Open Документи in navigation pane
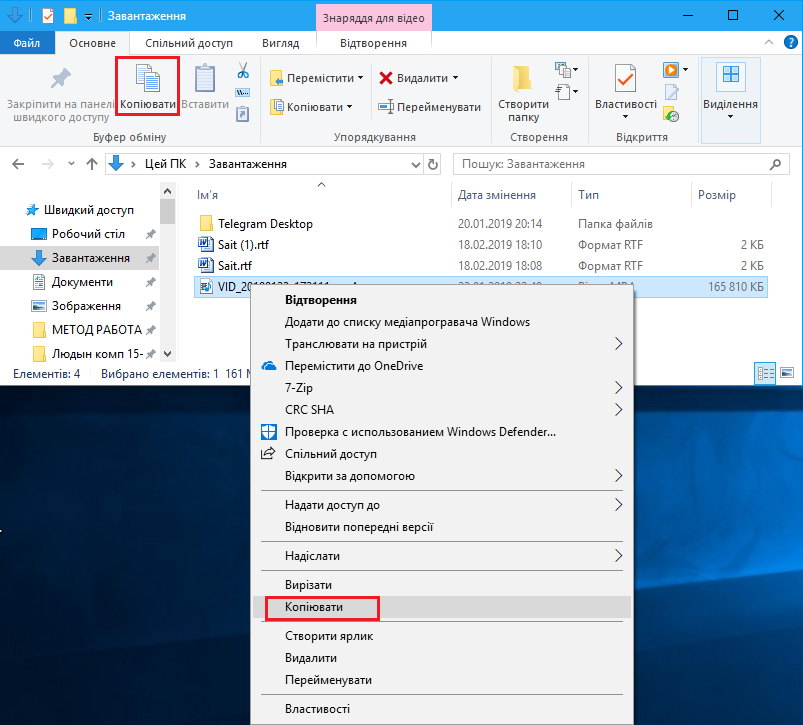 point(82,282)
